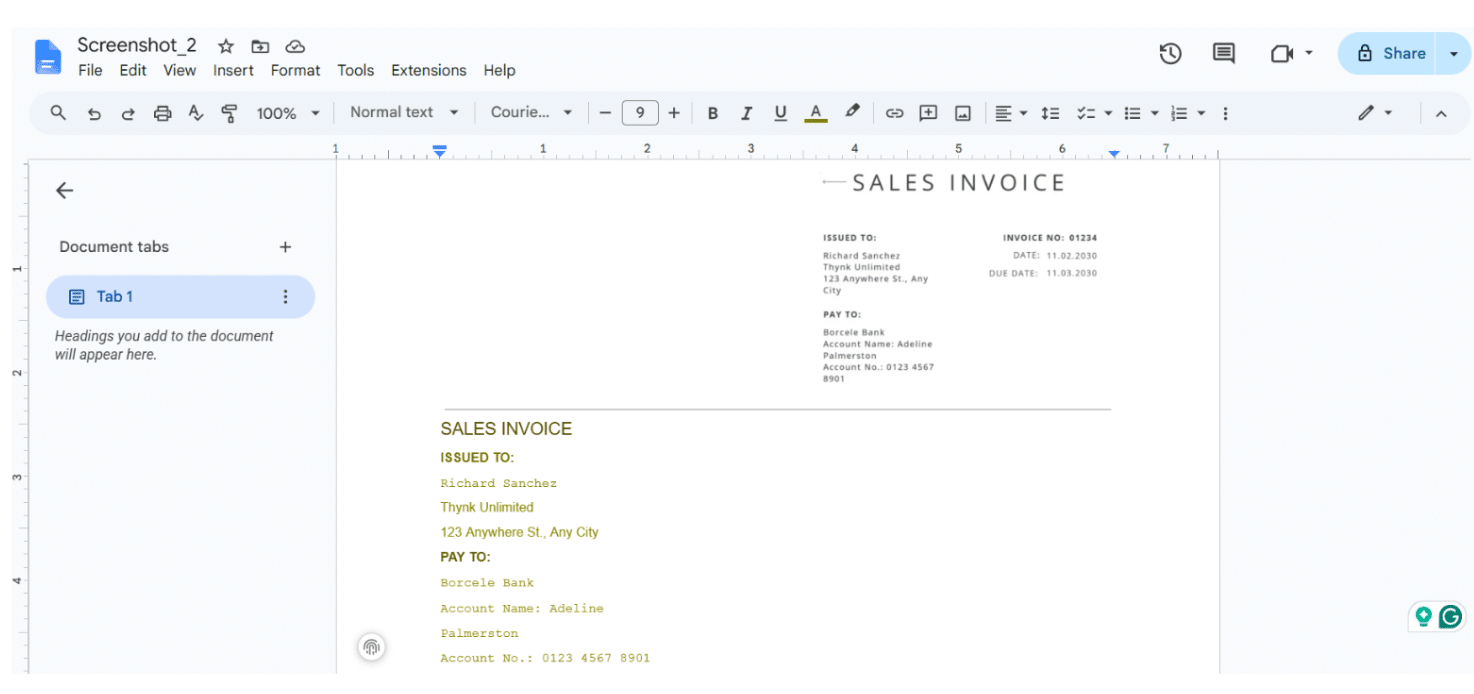Redo the last action

[x=128, y=113]
